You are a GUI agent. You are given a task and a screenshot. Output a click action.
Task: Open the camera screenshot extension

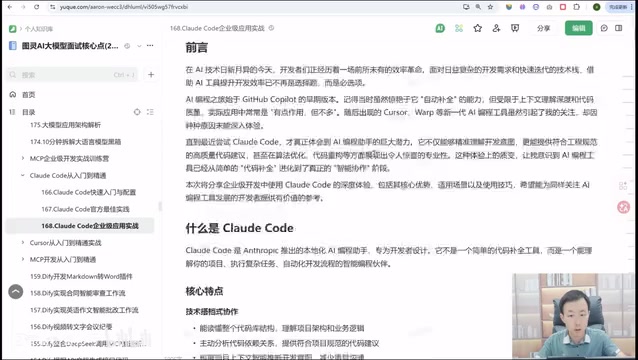click(x=549, y=7)
